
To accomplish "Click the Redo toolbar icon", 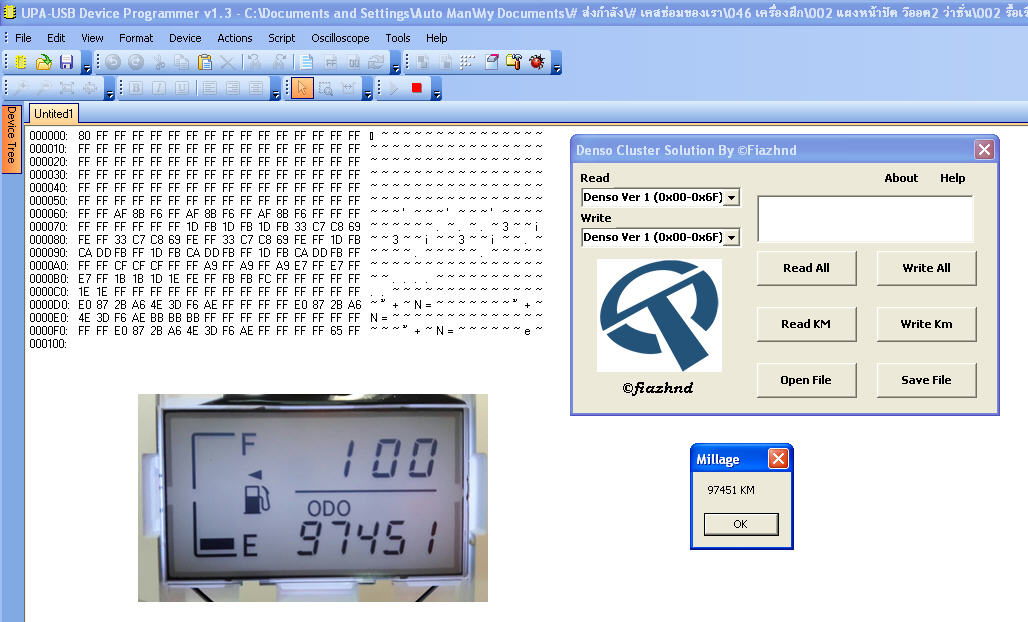I will (136, 62).
